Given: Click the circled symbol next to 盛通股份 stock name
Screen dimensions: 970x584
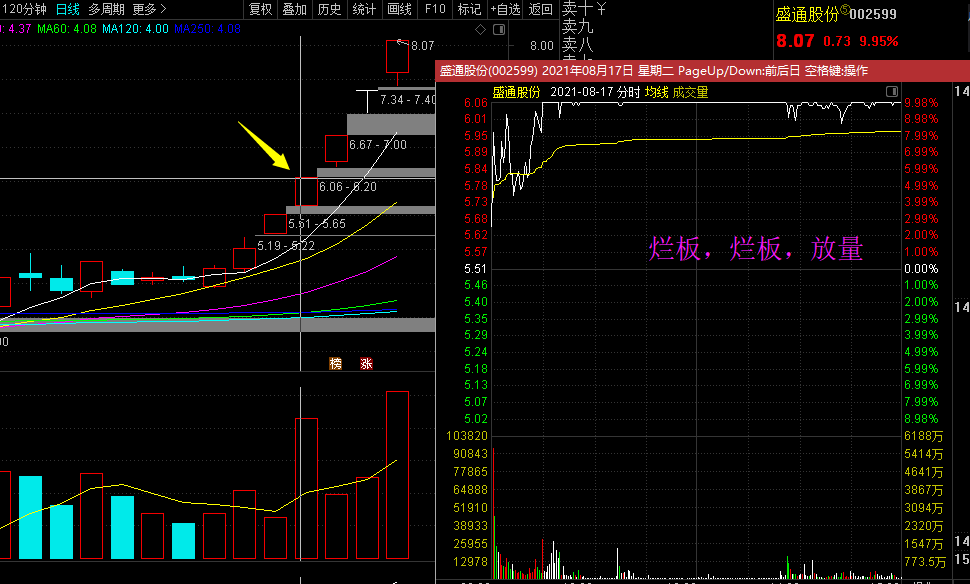Looking at the screenshot, I should [844, 10].
